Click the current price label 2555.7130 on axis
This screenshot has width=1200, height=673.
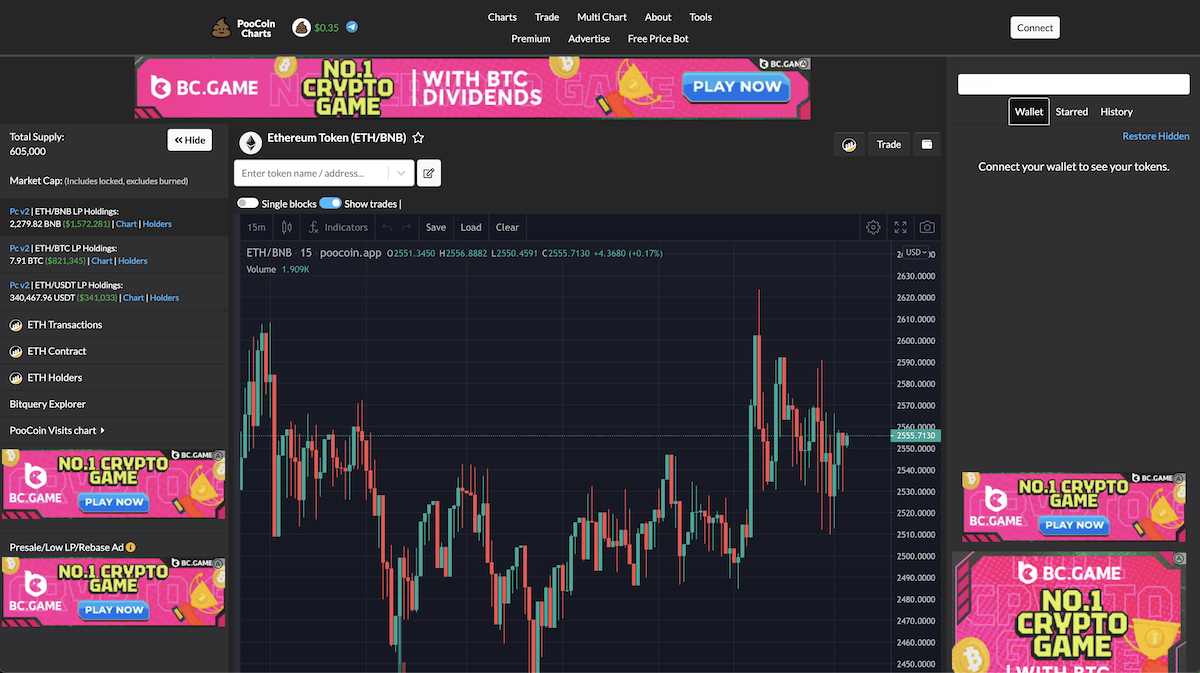coord(916,436)
